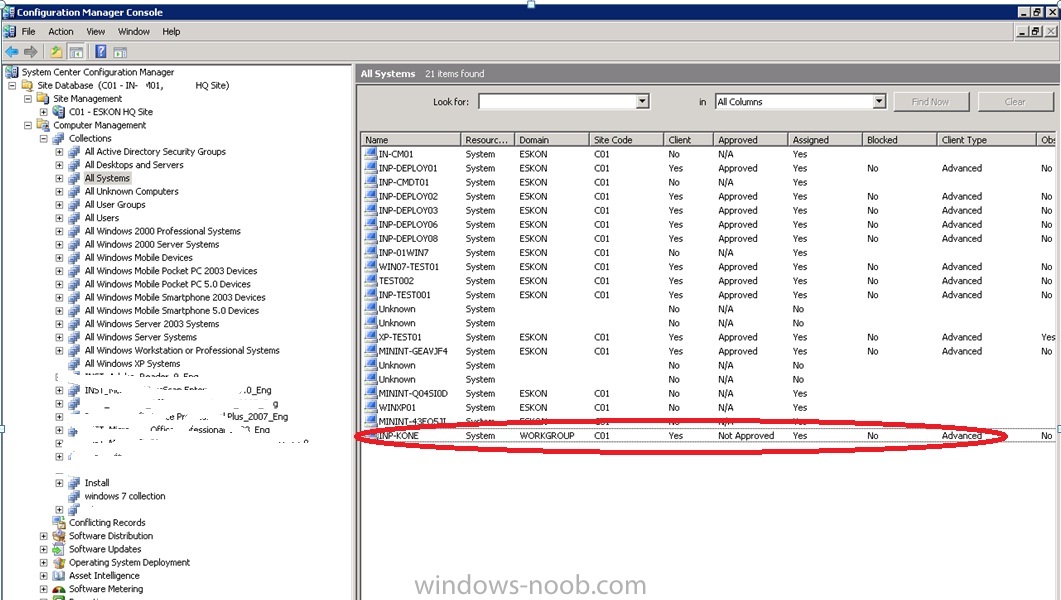Click the Conflicting Records icon
Viewport: 1061px width, 600px height.
(x=59, y=522)
